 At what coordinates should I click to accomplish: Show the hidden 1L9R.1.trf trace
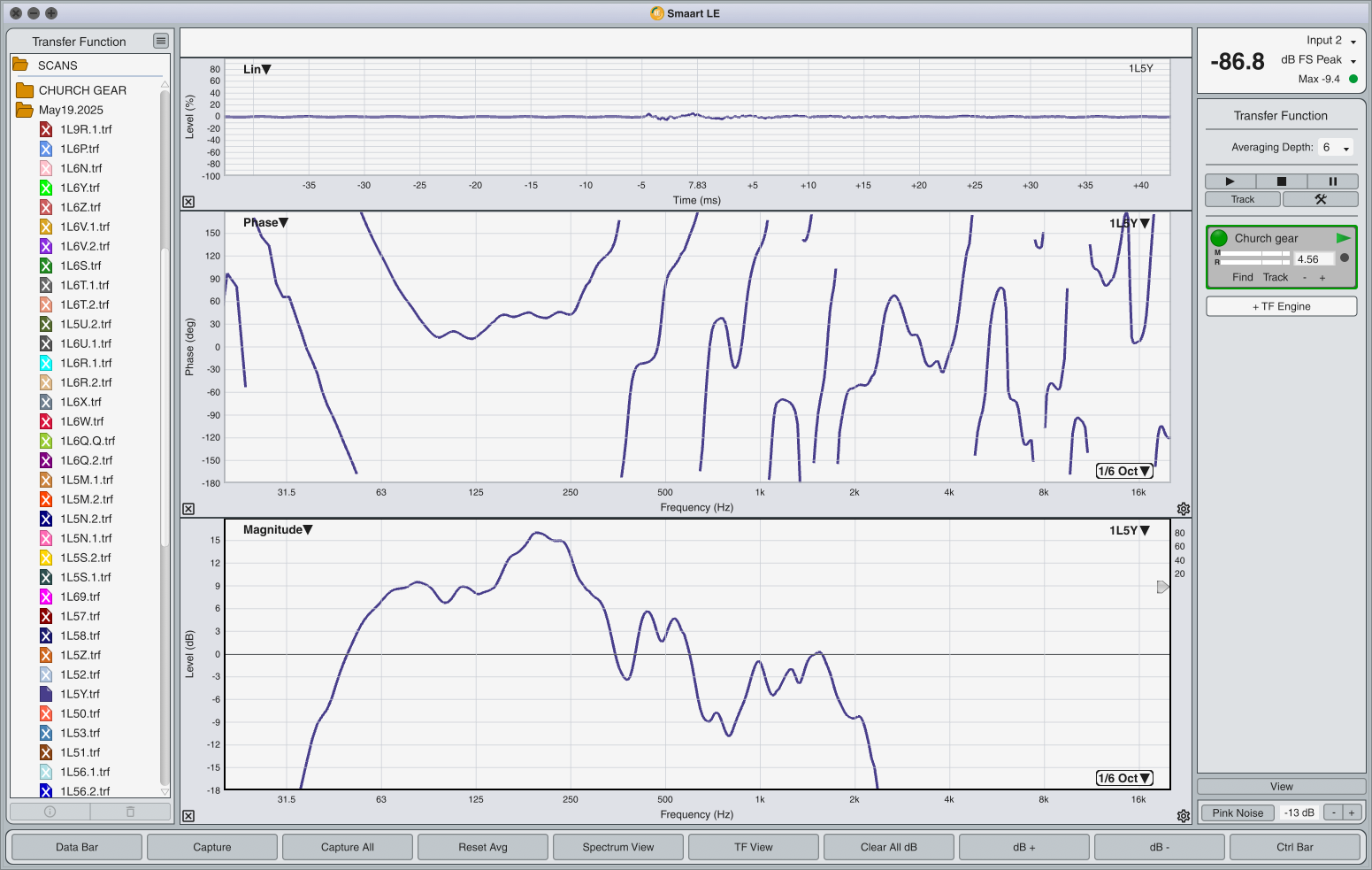pos(46,129)
